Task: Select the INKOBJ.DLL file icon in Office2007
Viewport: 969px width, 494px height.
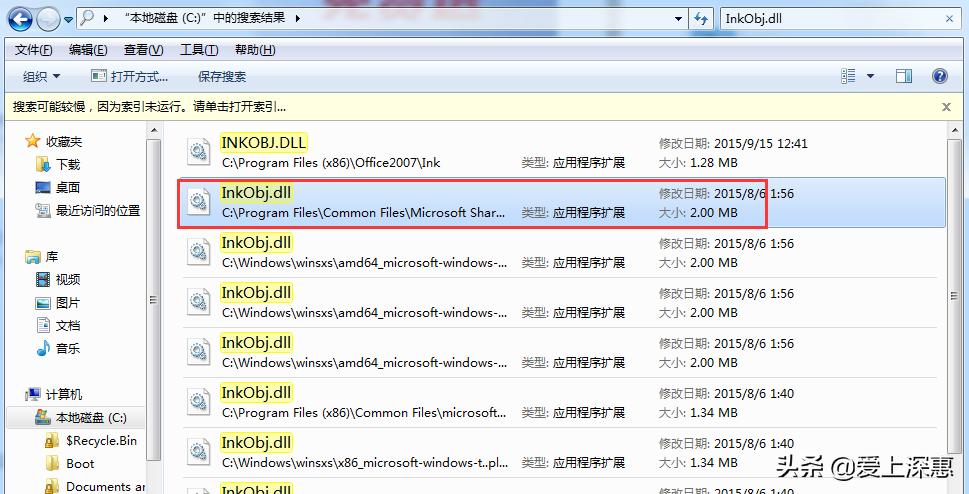Action: [199, 152]
